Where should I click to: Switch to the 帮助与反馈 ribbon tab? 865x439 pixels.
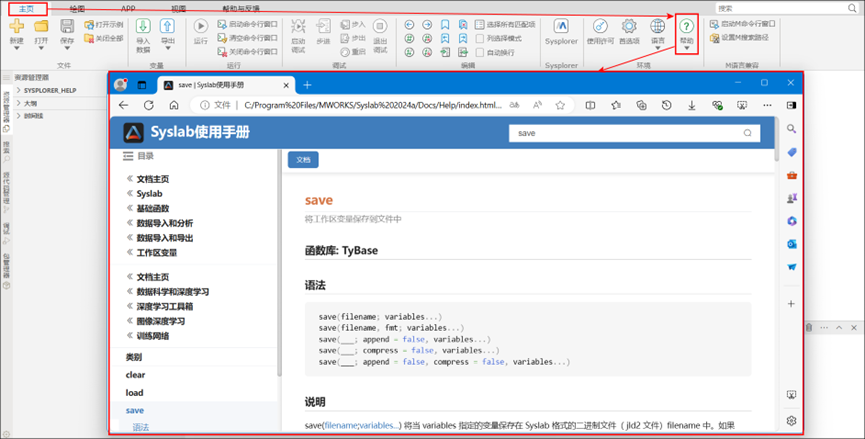coord(241,9)
